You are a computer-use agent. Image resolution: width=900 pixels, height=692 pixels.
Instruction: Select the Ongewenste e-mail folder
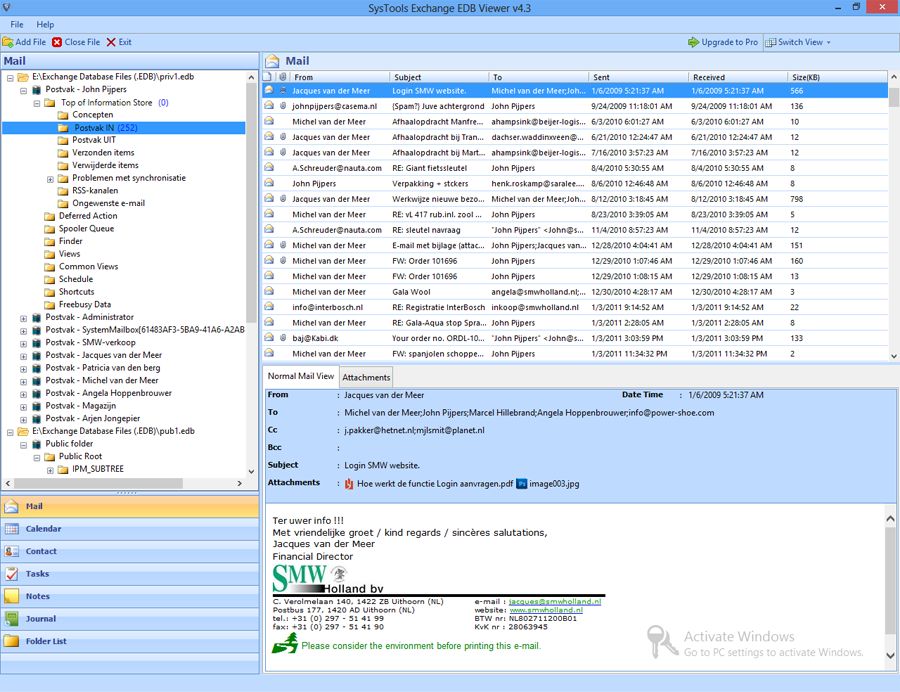108,203
